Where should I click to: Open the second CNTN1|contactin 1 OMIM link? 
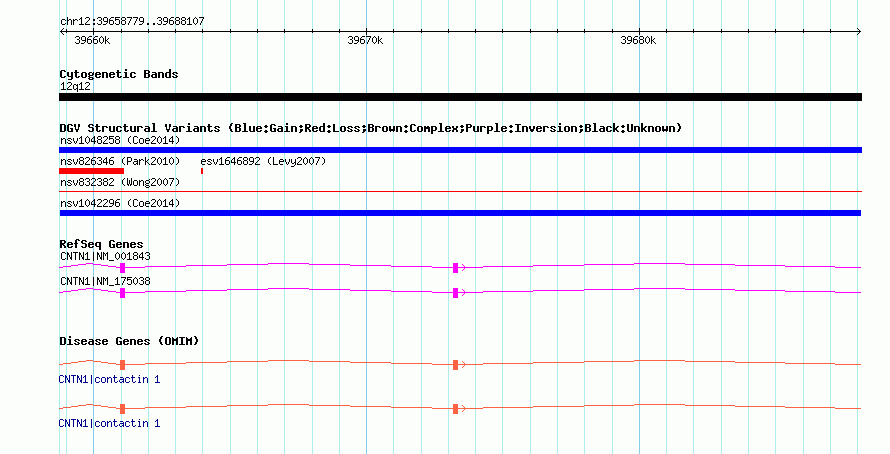coord(110,423)
